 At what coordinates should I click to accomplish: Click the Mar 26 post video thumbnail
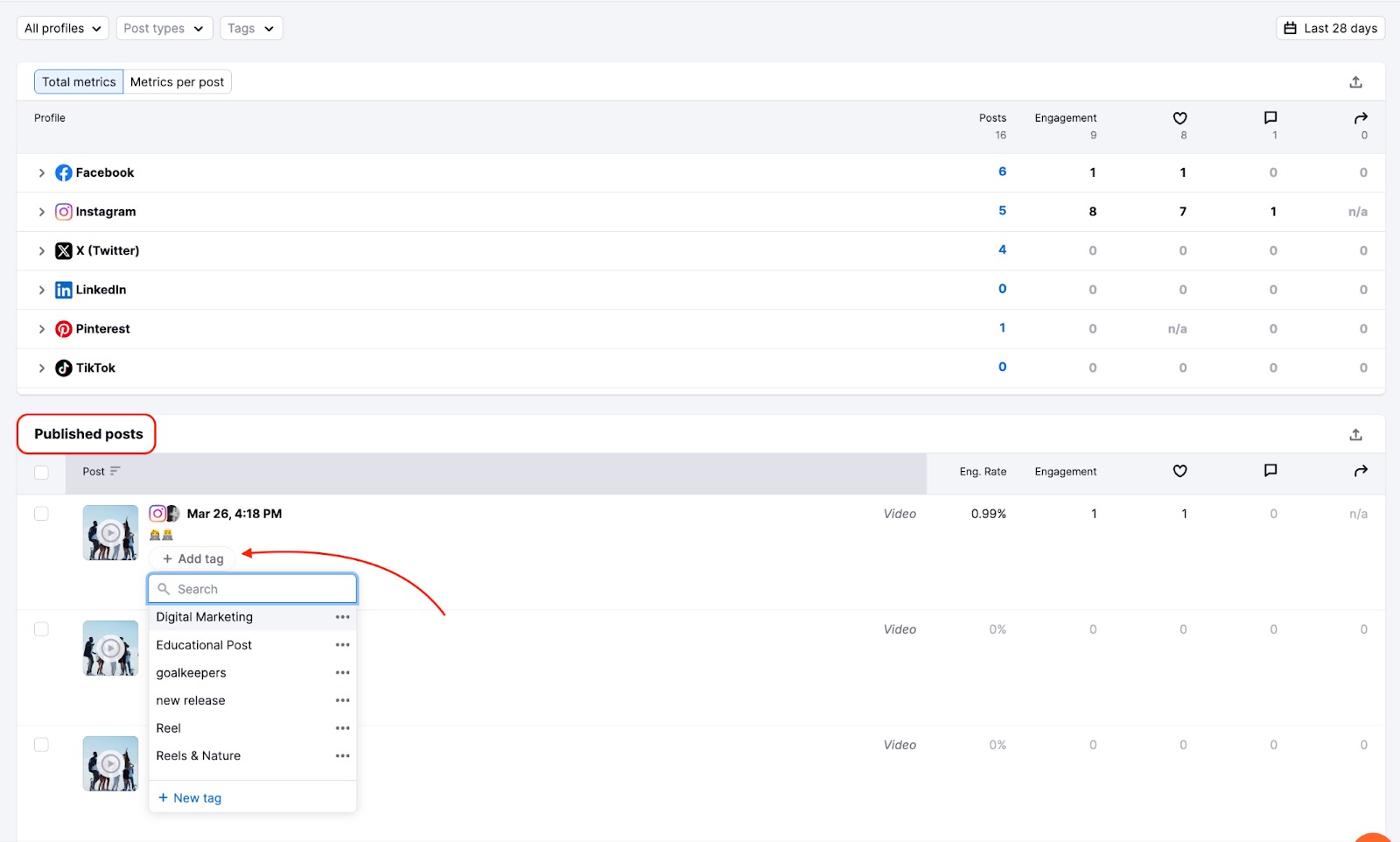pyautogui.click(x=109, y=532)
